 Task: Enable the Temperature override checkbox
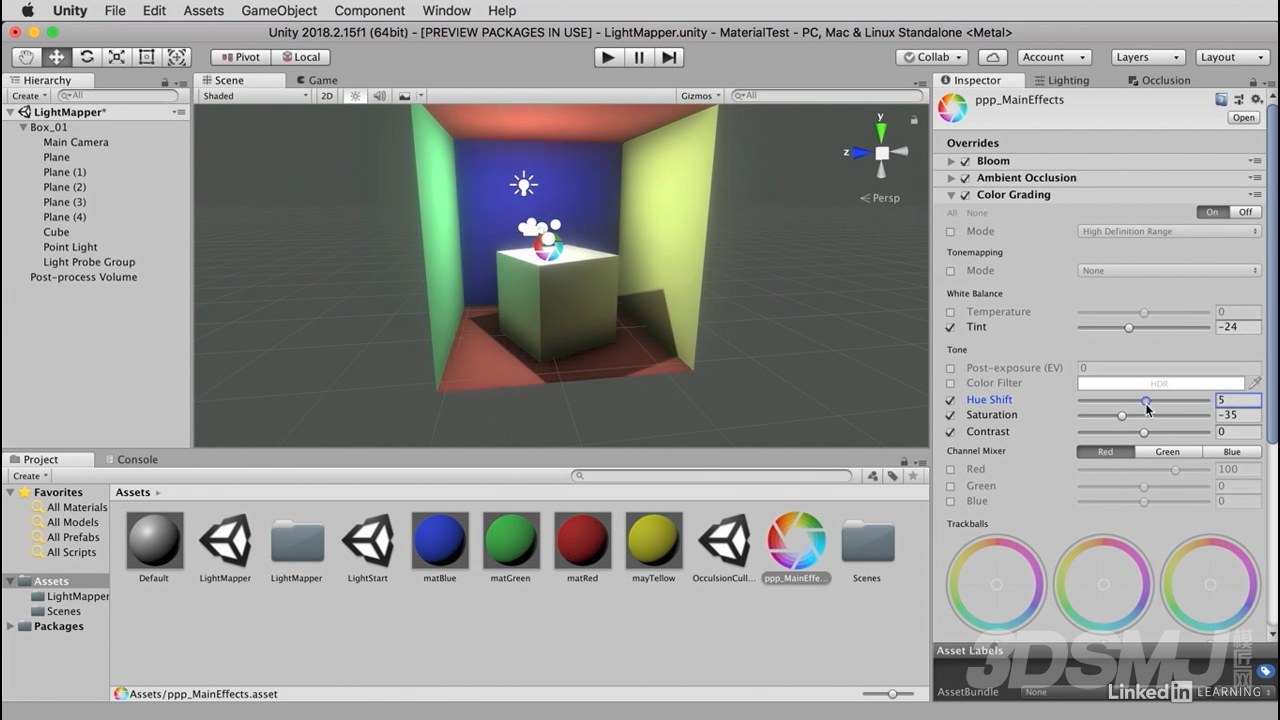click(x=951, y=312)
